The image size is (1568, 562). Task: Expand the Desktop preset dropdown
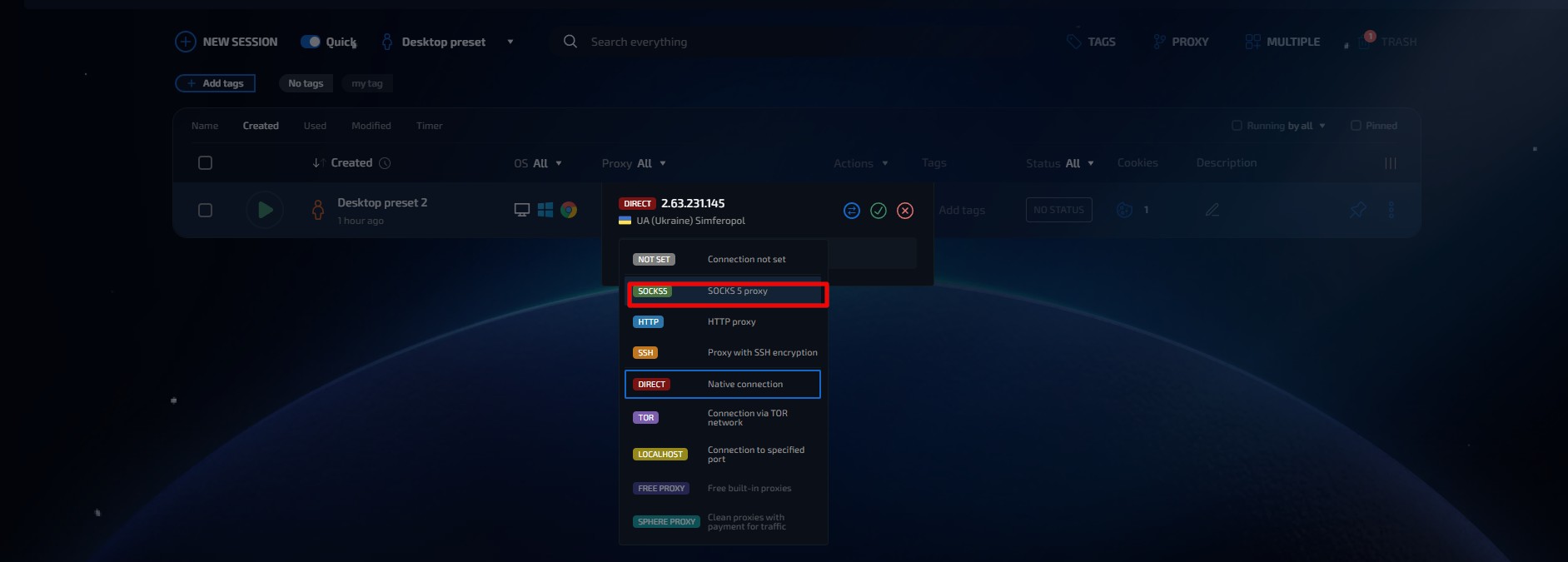[x=510, y=42]
